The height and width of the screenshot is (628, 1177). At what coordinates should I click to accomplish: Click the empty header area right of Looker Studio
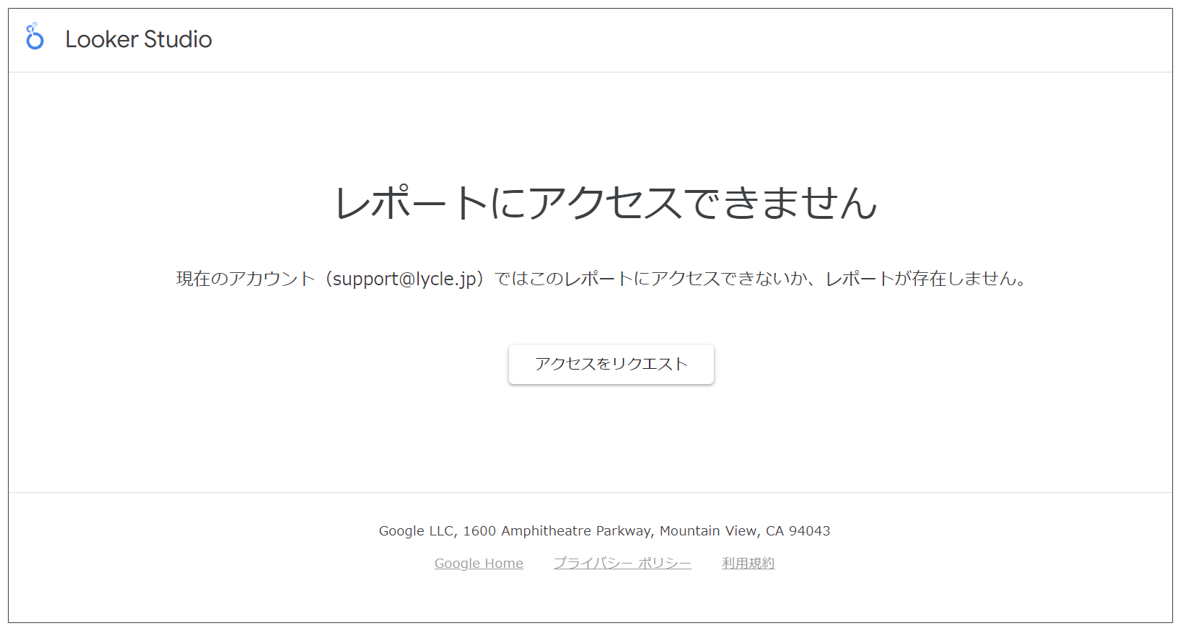pyautogui.click(x=700, y=40)
